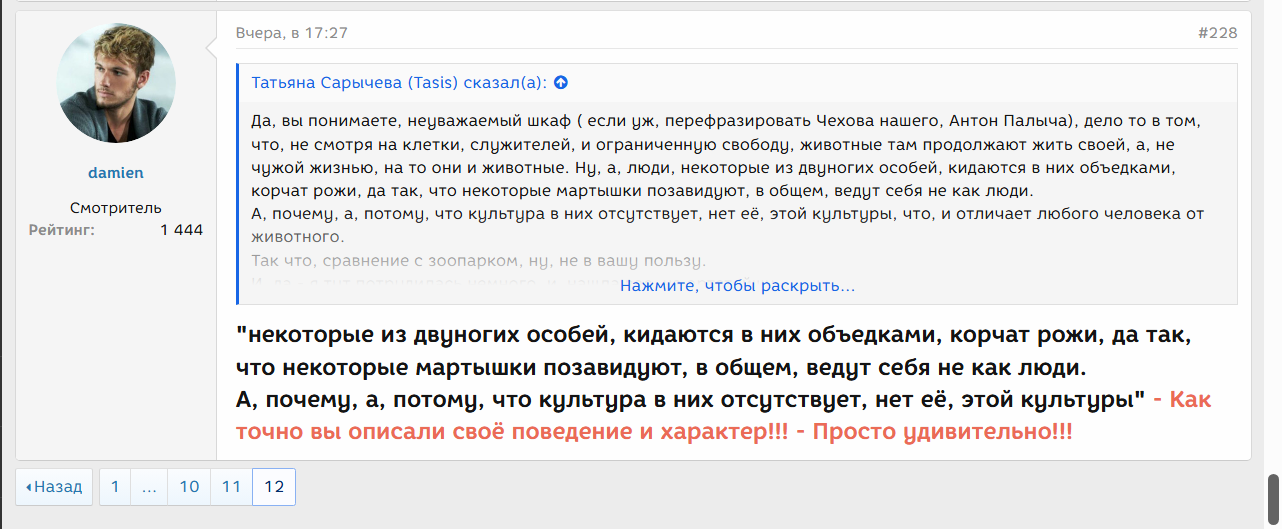
Task: Expand the quote via Нажмите, чтобы раскрыть
Action: [737, 286]
